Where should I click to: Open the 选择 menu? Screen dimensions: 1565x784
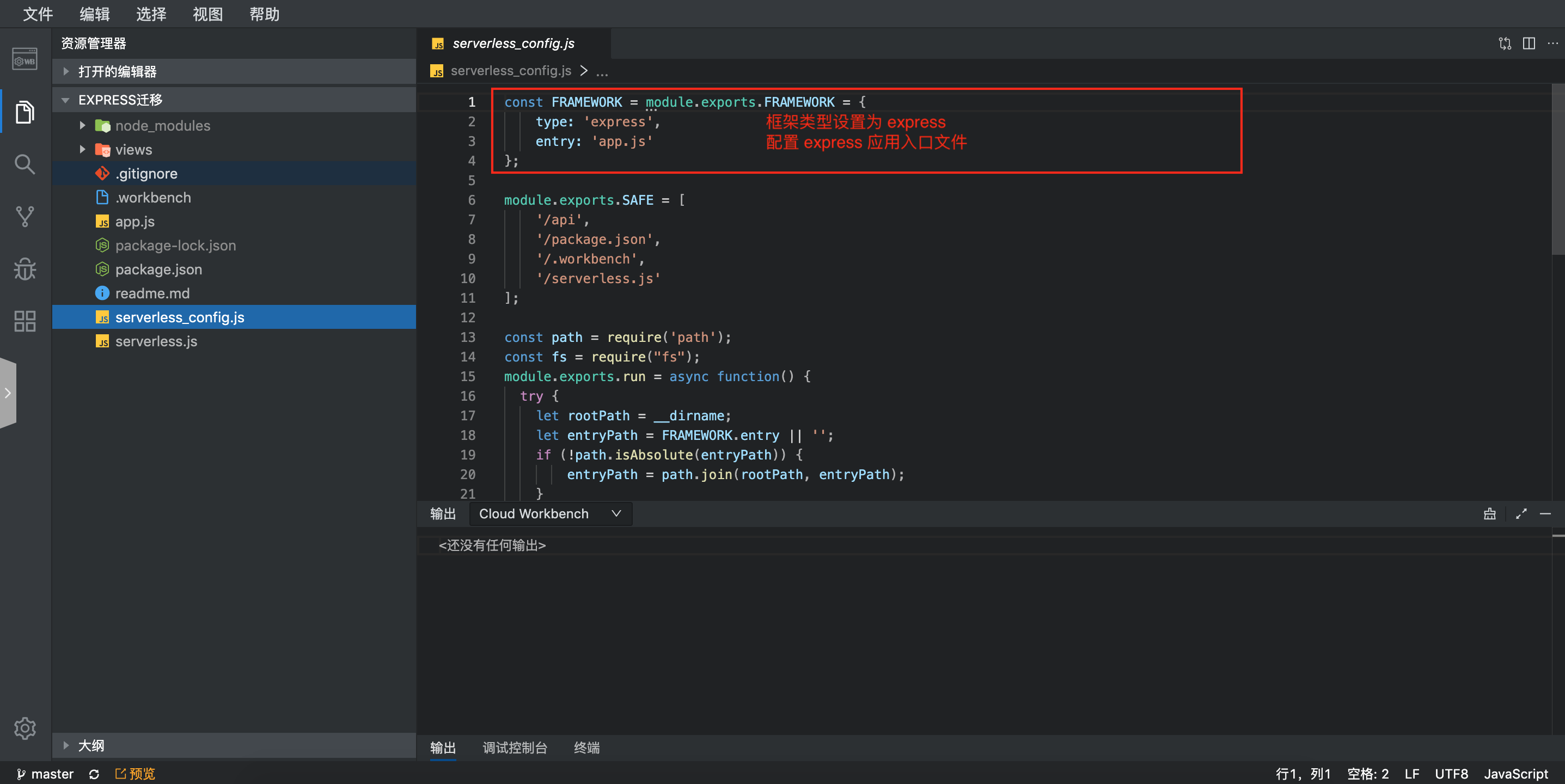point(151,14)
